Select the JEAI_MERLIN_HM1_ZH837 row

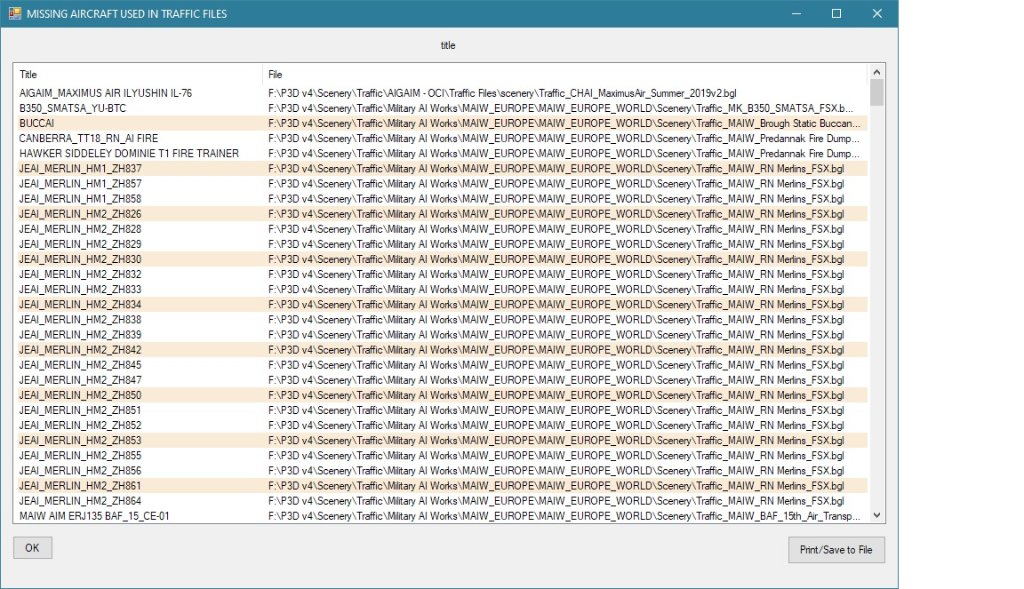tap(80, 169)
